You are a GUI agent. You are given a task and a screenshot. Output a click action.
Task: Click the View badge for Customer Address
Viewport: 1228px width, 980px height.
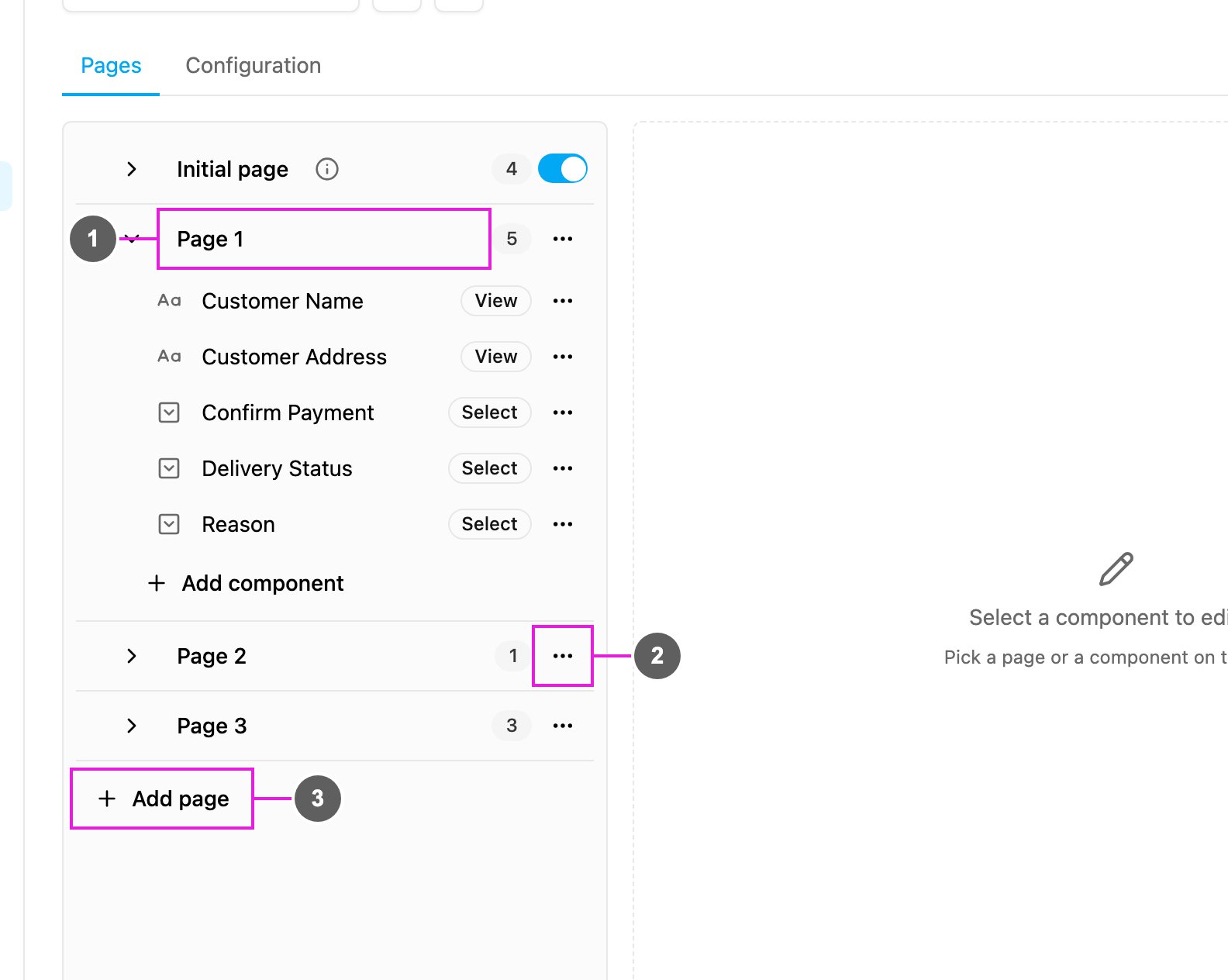(496, 357)
